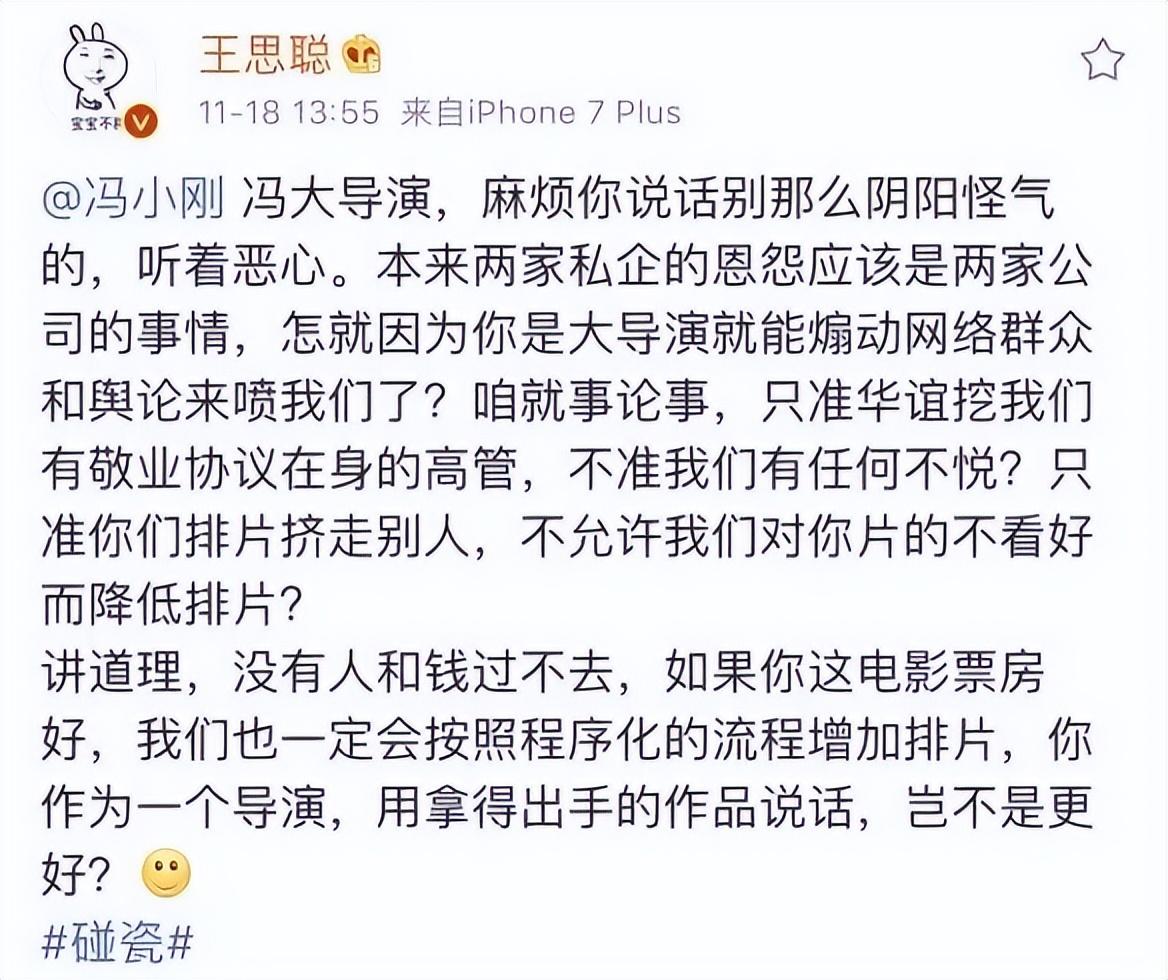Open the #碰瓷# hashtag topic
Viewport: 1168px width, 980px height.
point(118,941)
